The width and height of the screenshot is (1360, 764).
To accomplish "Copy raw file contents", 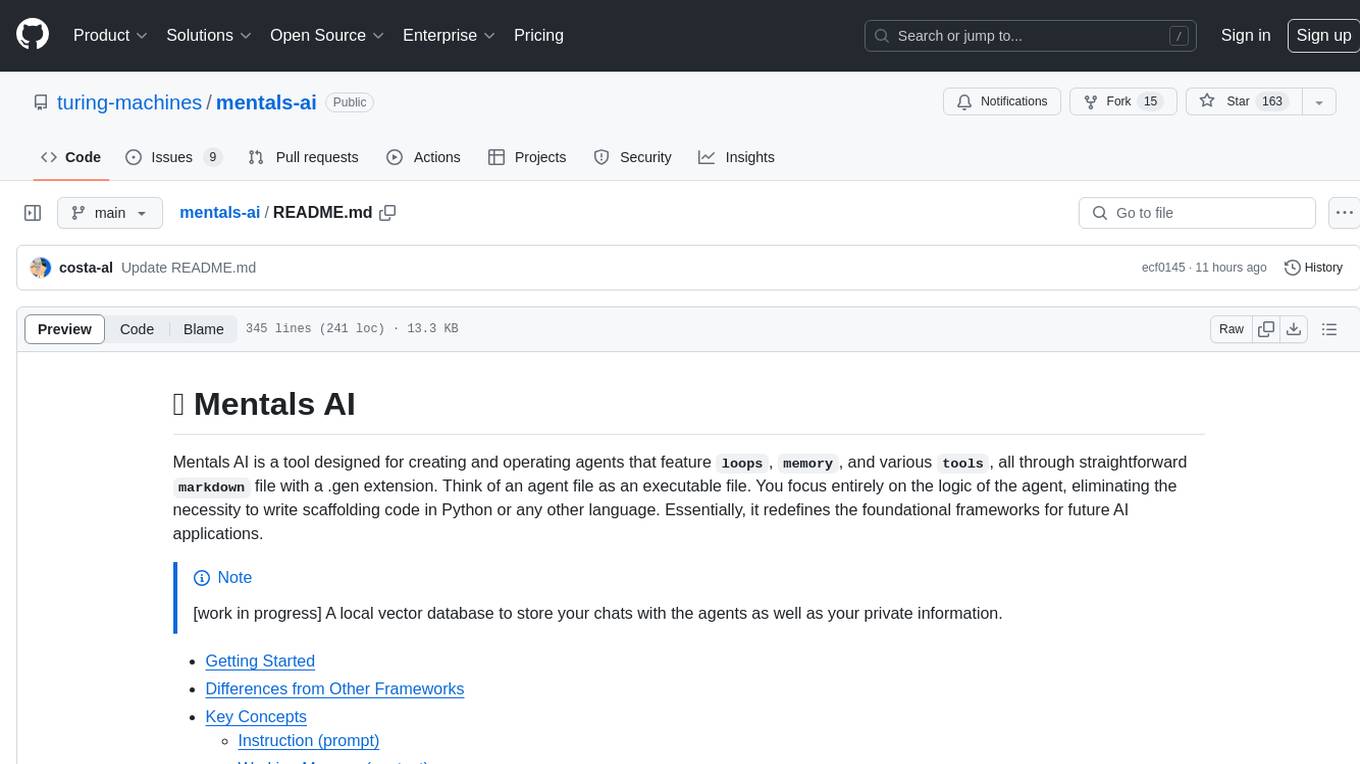I will 1266,329.
